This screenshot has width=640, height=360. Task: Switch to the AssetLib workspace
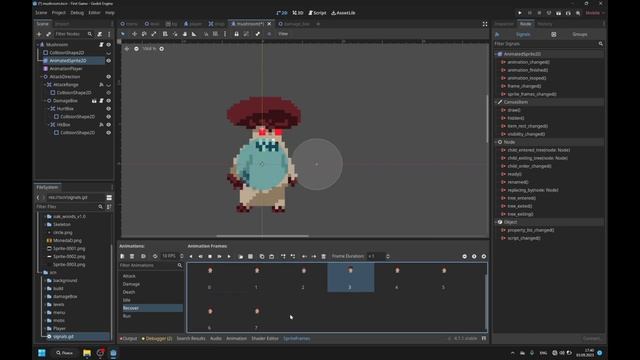pos(343,13)
